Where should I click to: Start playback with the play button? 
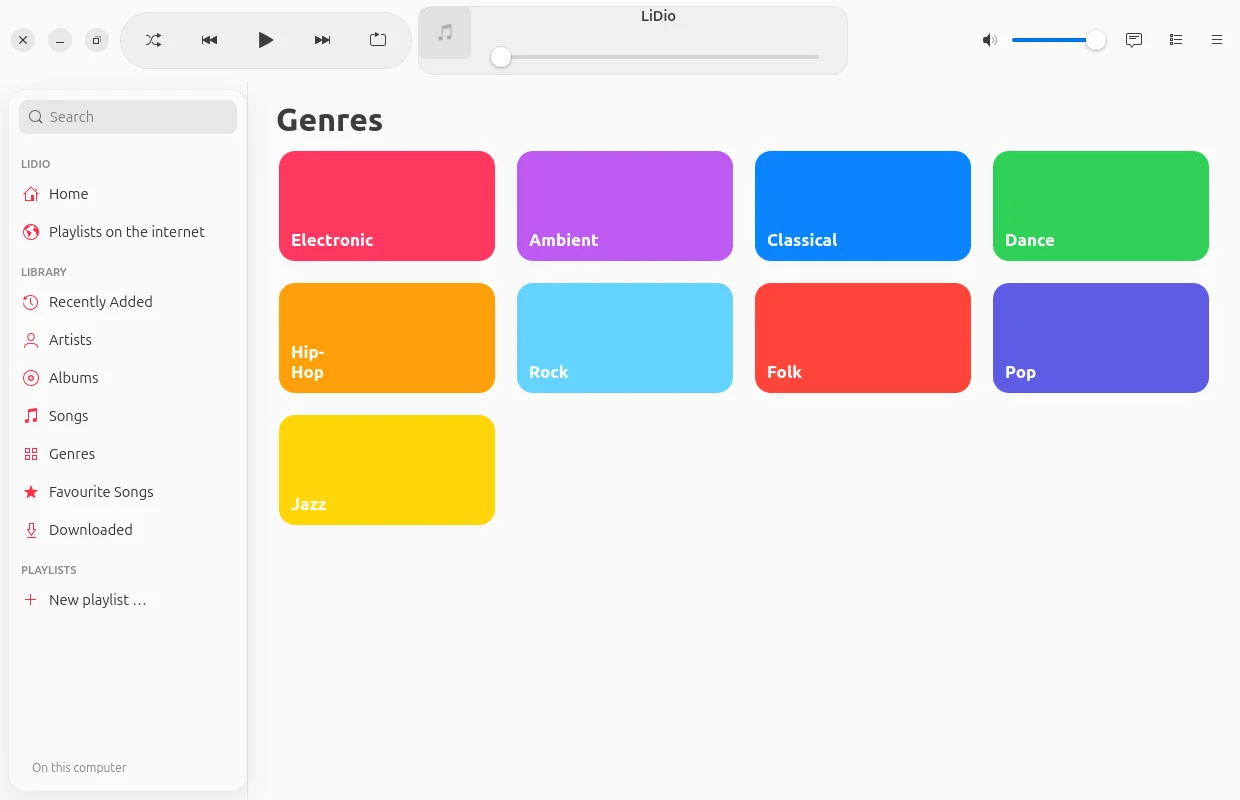(265, 40)
